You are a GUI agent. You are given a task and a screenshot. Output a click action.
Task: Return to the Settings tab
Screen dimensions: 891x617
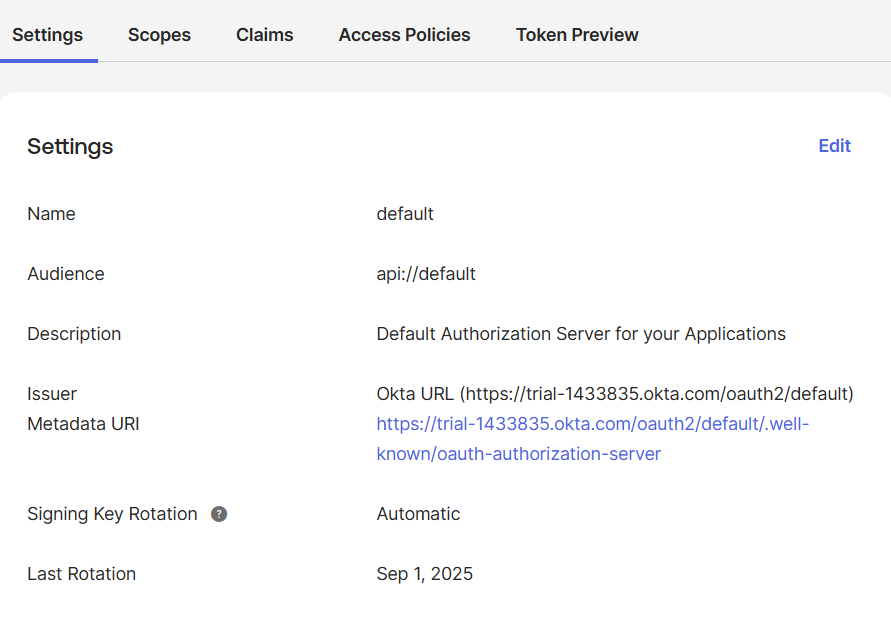click(x=48, y=34)
